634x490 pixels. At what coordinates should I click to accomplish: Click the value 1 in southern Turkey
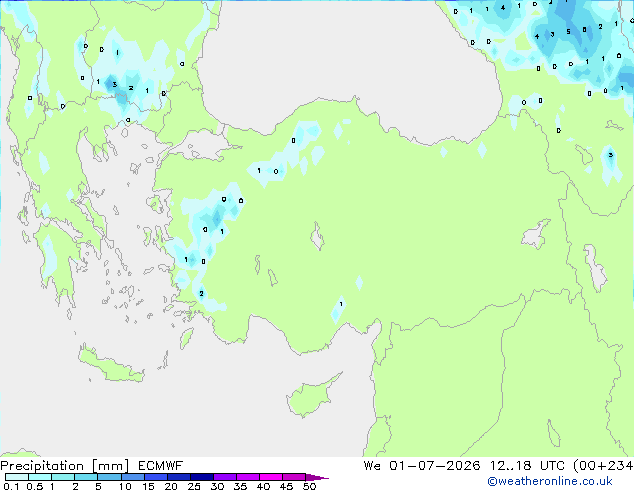pos(341,304)
